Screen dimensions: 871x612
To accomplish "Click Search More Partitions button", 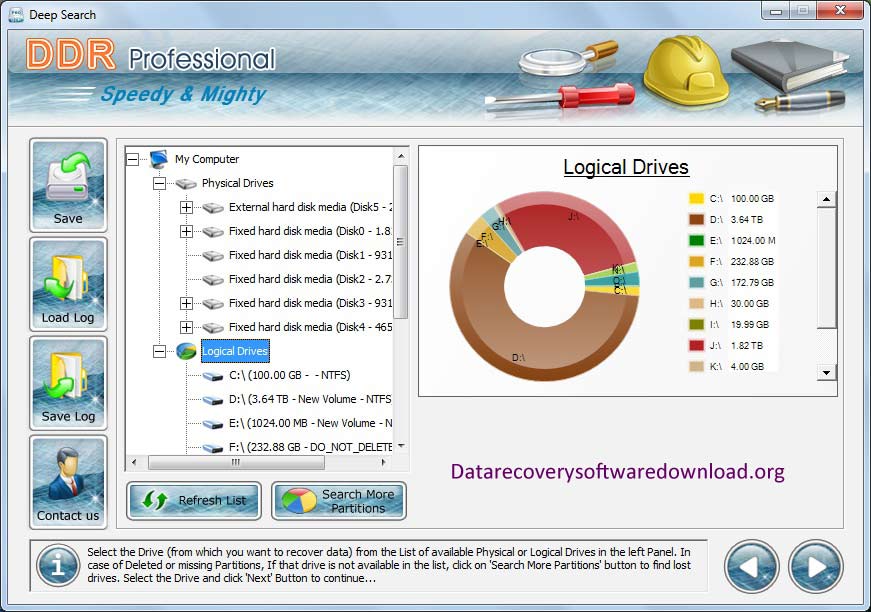I will [339, 500].
